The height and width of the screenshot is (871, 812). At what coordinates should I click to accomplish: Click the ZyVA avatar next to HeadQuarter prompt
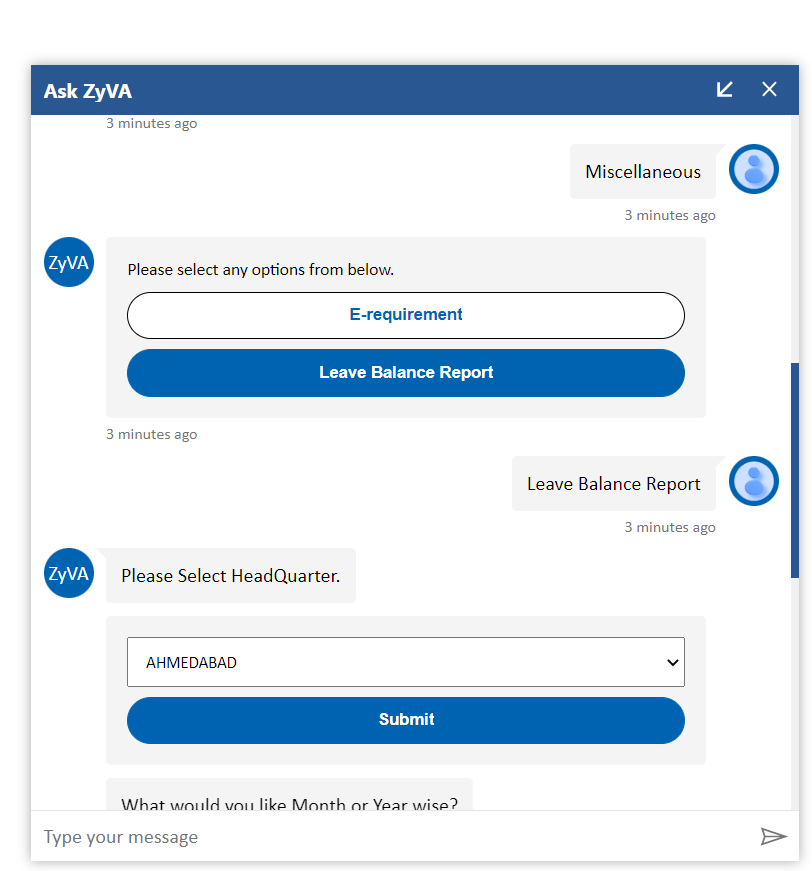[68, 573]
